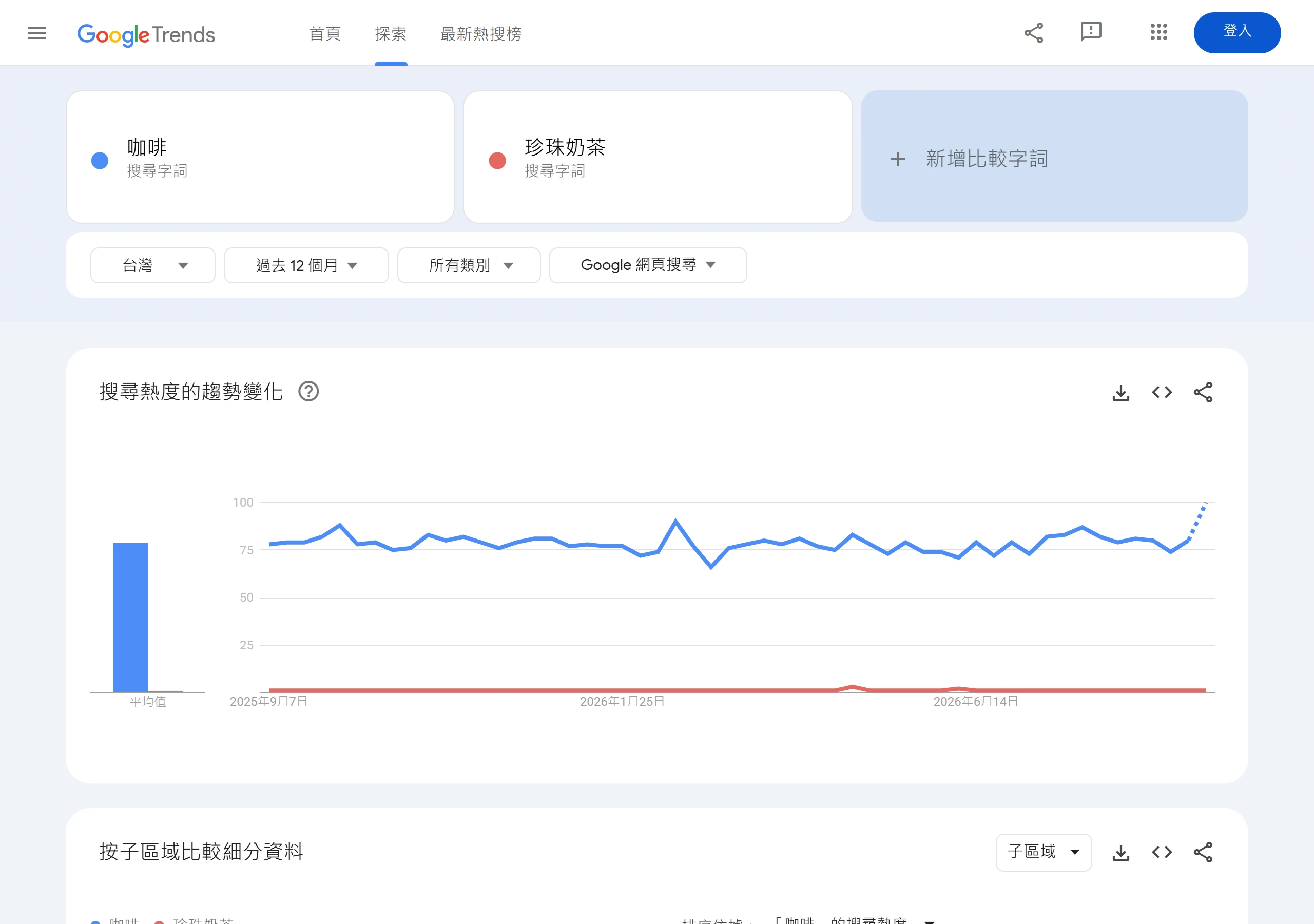
Task: Embed the 按子區域比較細分資料 section
Action: click(x=1162, y=853)
